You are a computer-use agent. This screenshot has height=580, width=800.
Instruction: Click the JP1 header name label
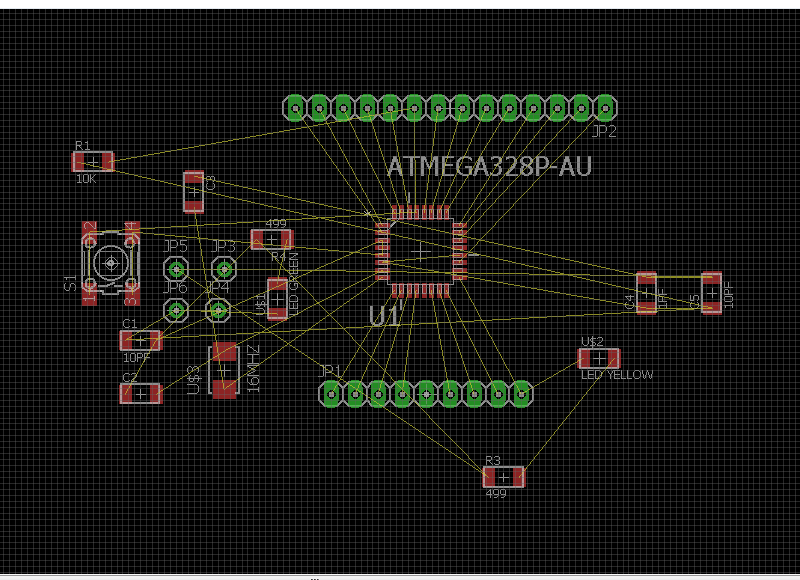click(329, 370)
